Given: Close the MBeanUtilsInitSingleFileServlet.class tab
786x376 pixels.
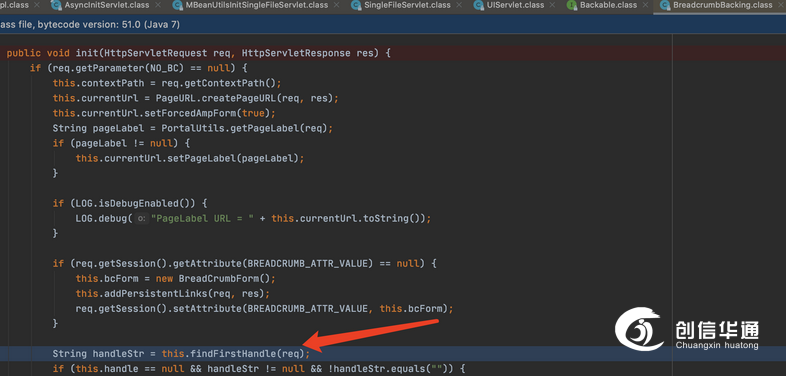Looking at the screenshot, I should point(337,6).
